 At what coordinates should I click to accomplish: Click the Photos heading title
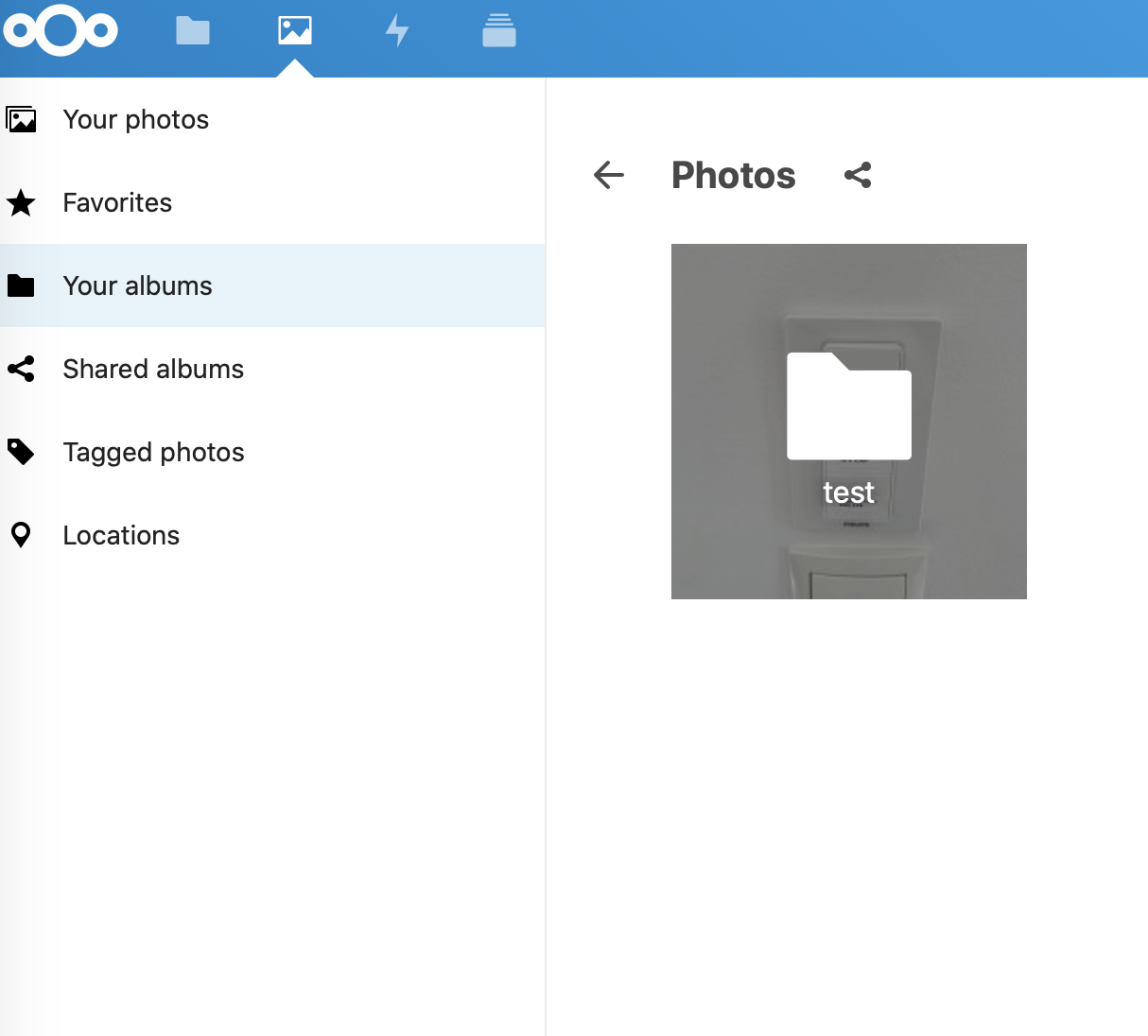pos(734,175)
